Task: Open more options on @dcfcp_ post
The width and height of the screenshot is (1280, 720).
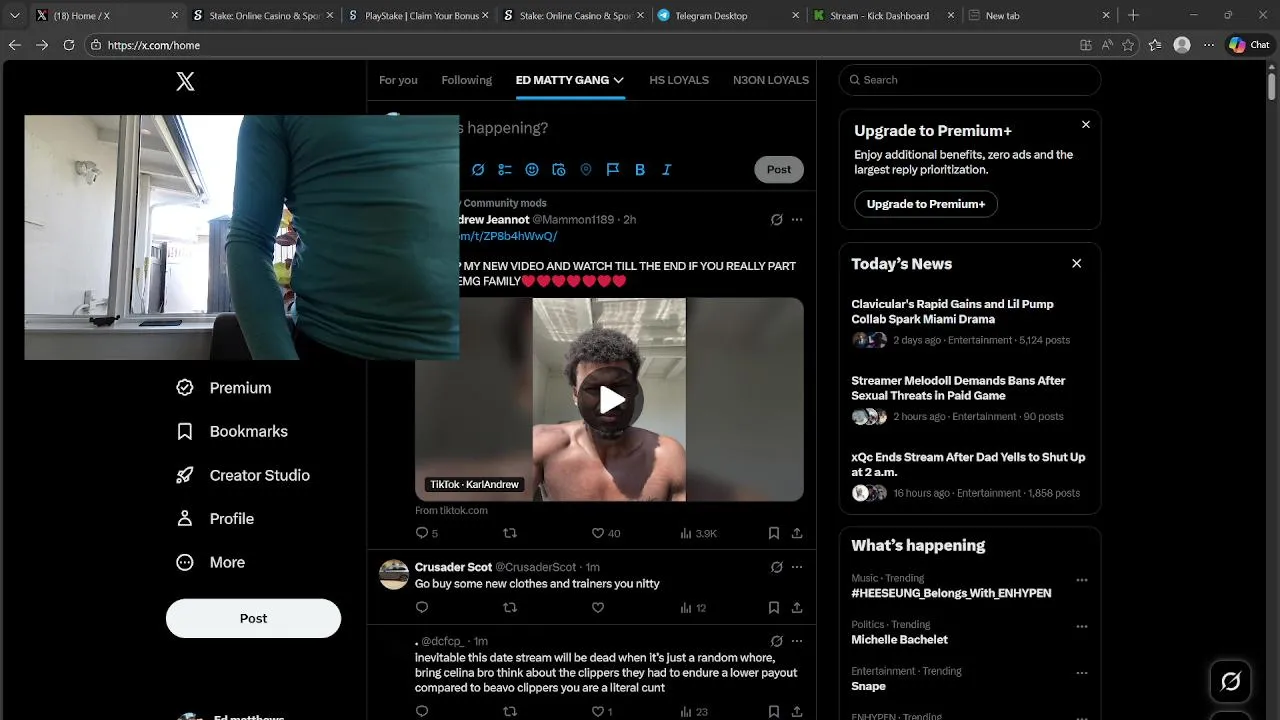Action: click(x=797, y=641)
